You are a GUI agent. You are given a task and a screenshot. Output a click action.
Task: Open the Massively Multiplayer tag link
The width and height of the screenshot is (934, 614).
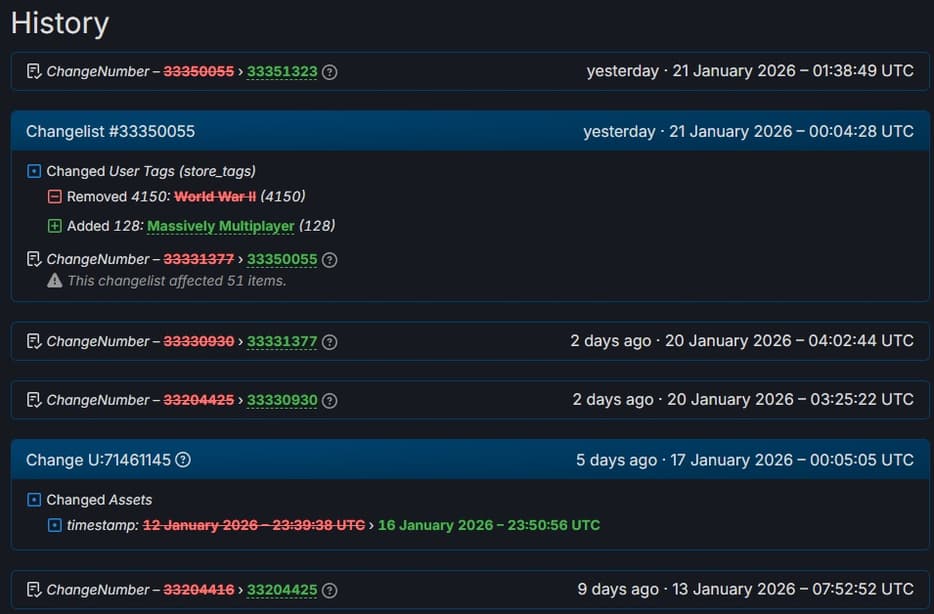pos(221,226)
